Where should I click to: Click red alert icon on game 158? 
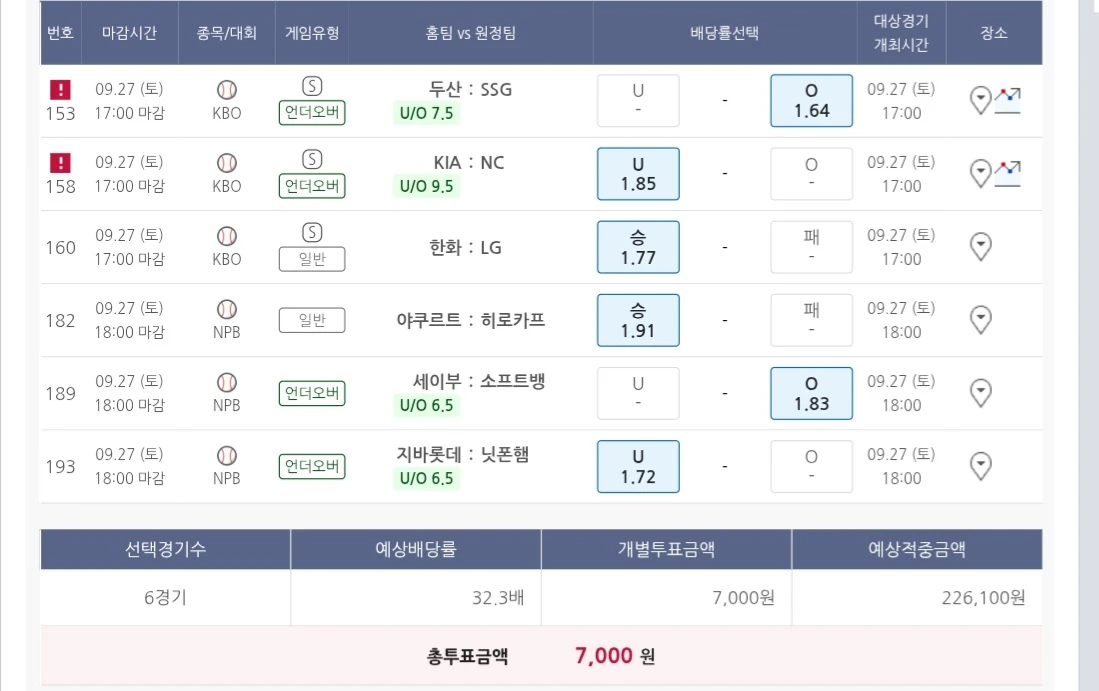click(60, 163)
